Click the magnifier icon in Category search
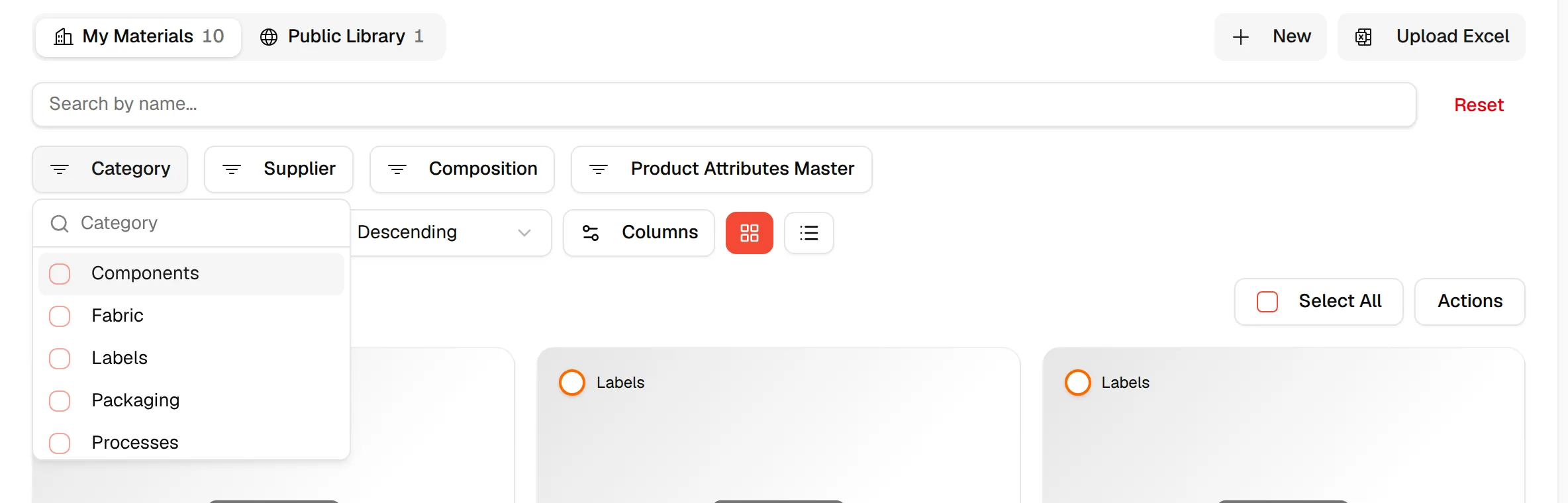The width and height of the screenshot is (1568, 503). pos(60,224)
